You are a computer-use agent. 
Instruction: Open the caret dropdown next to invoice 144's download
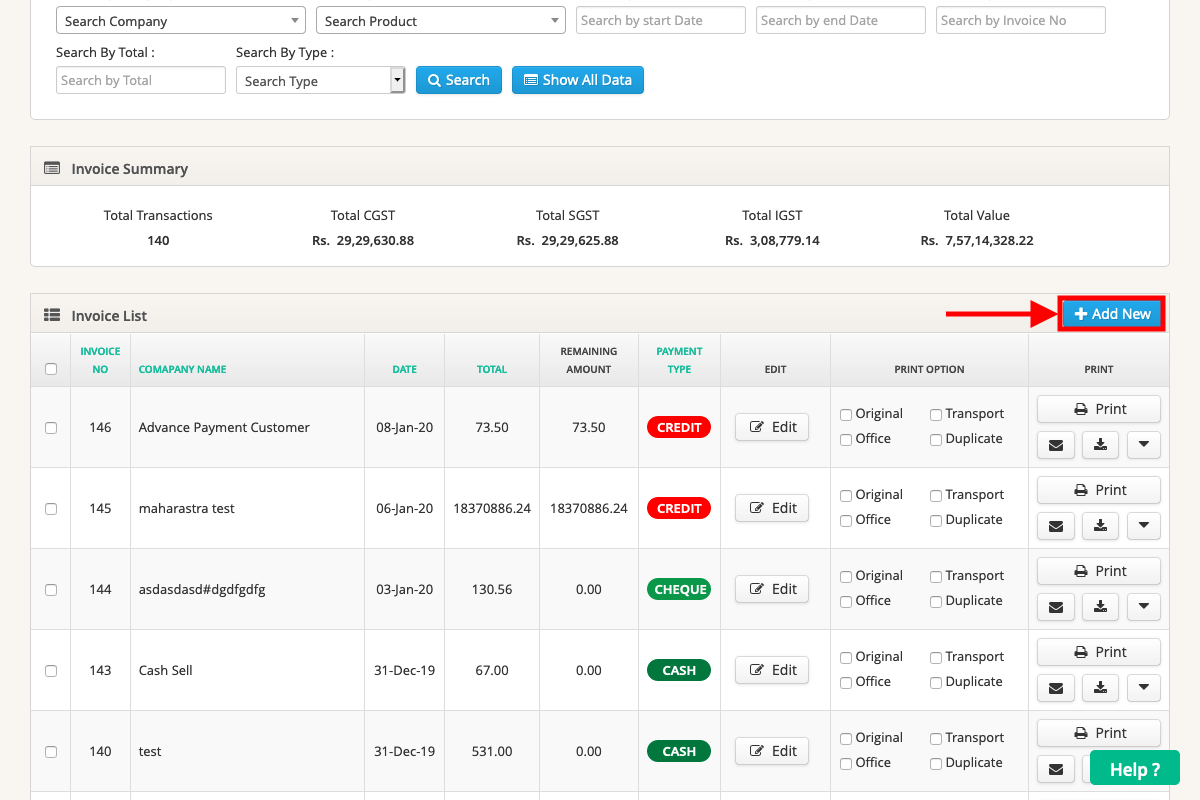pyautogui.click(x=1143, y=607)
